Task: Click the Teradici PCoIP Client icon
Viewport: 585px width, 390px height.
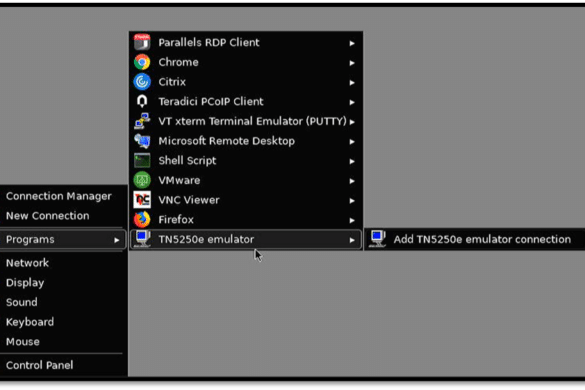Action: coord(142,101)
